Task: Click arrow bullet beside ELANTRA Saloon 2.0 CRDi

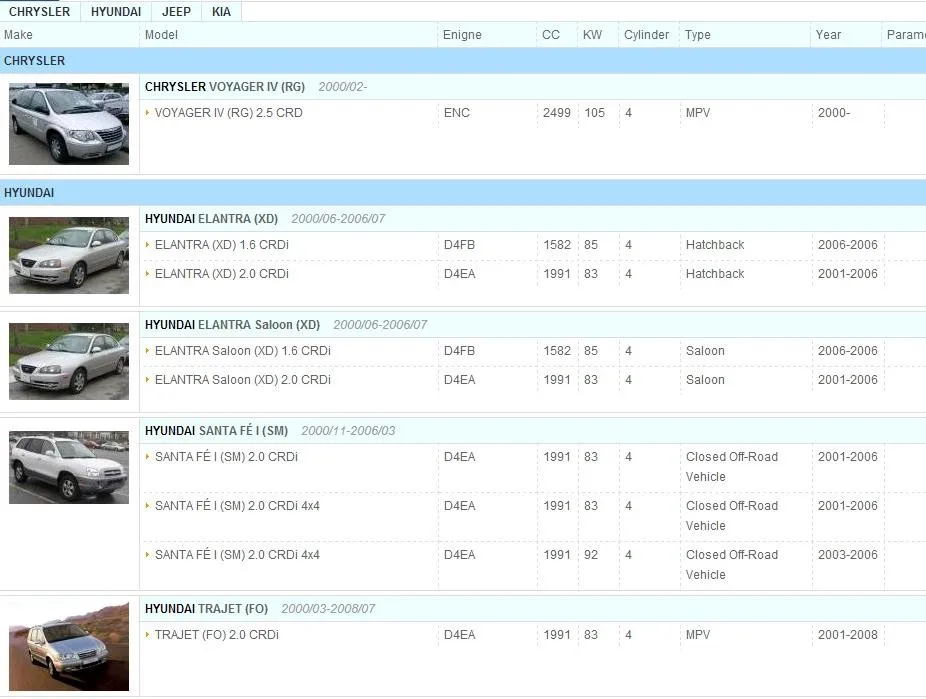Action: tap(147, 379)
